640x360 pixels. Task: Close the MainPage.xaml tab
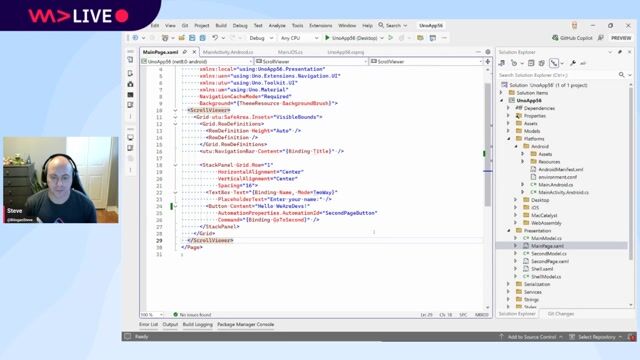coord(194,52)
